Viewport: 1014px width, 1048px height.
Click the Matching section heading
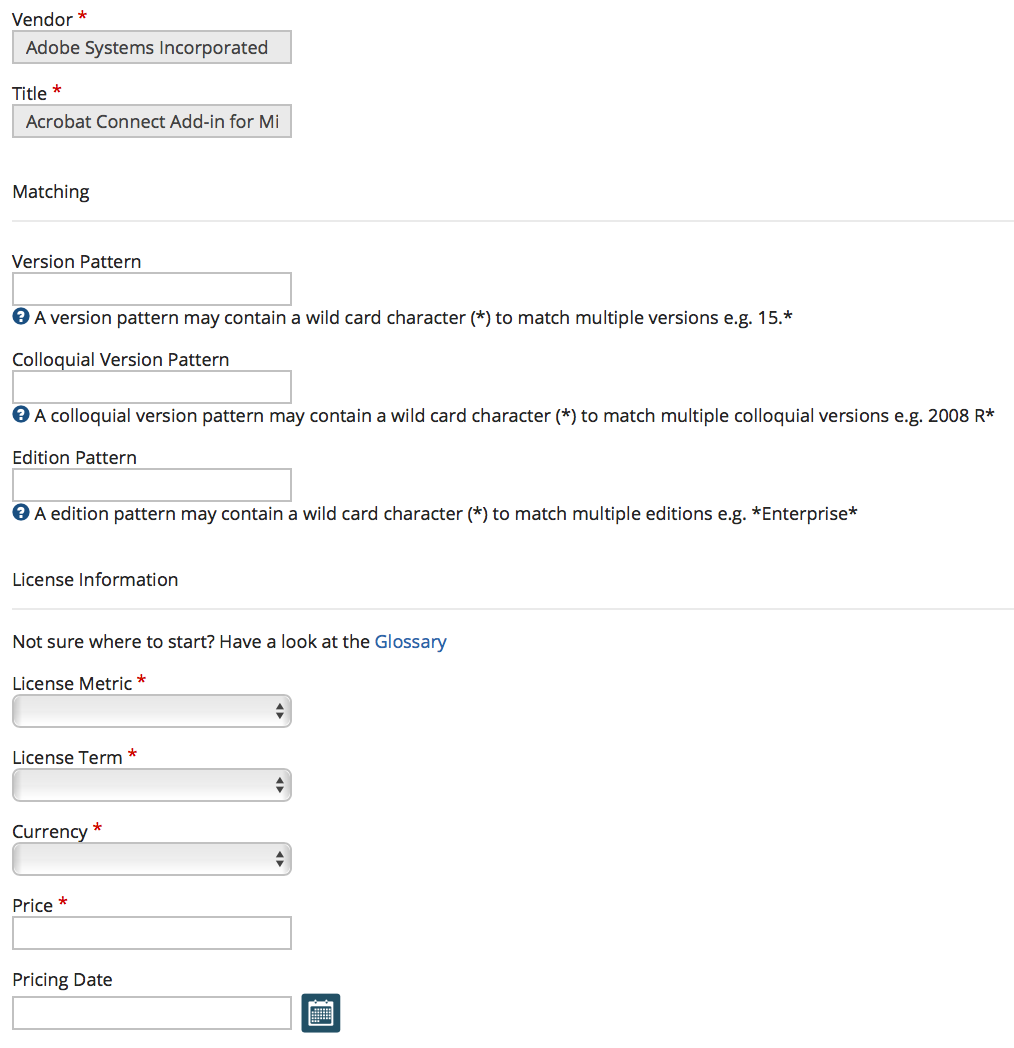pyautogui.click(x=50, y=191)
